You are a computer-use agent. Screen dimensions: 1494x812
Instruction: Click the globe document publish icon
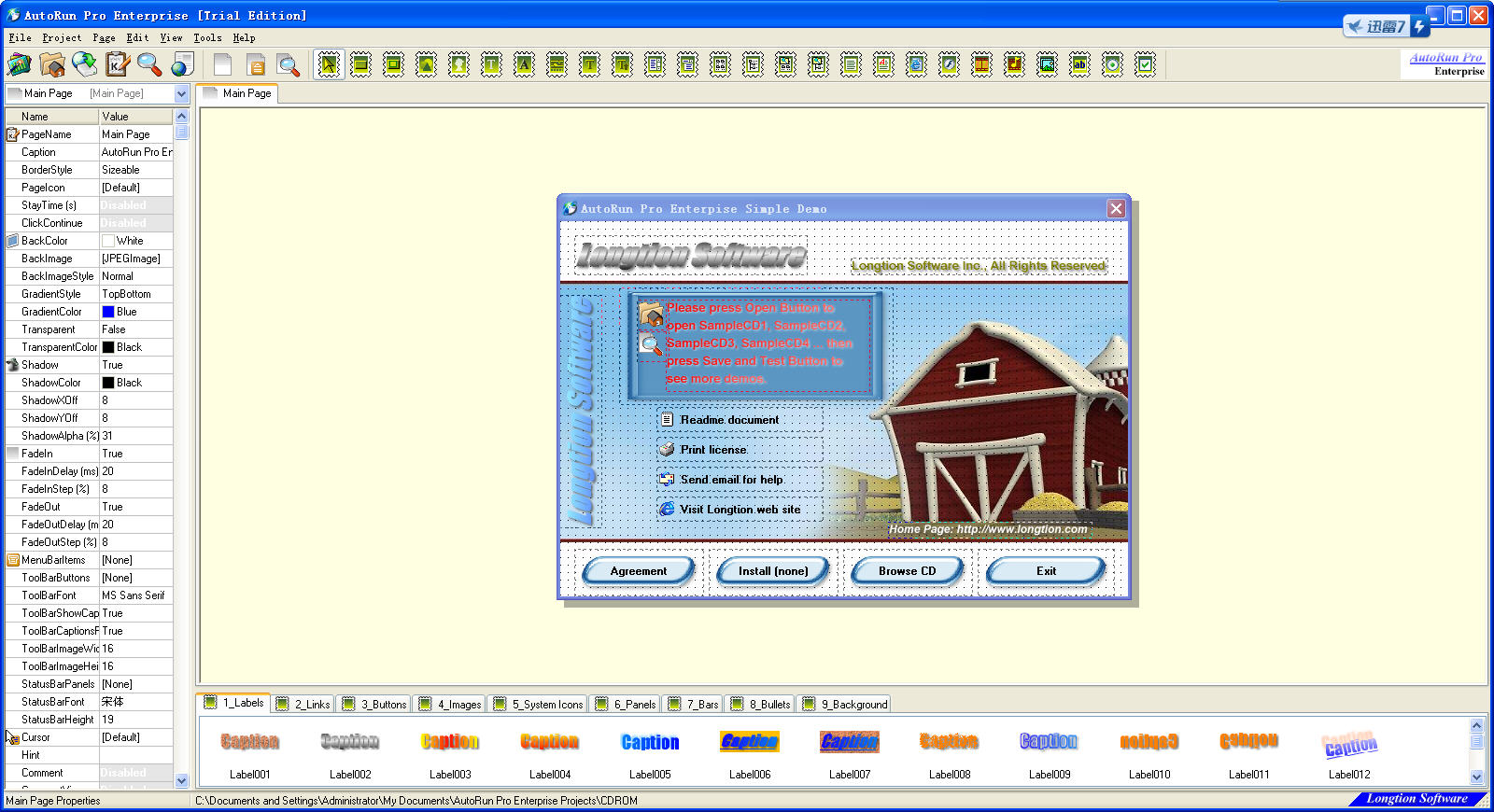[183, 64]
